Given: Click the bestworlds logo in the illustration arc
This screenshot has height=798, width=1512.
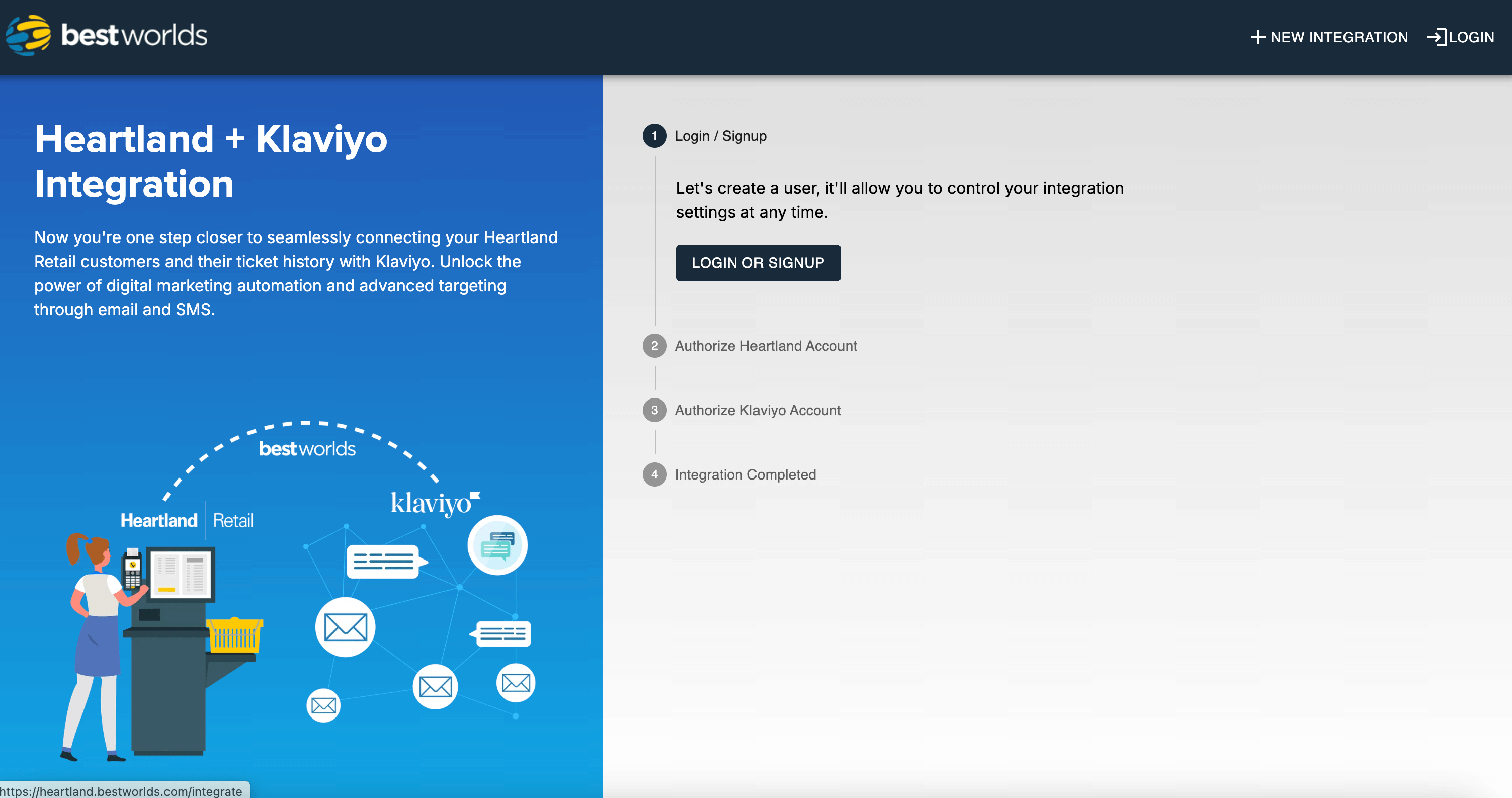Looking at the screenshot, I should click(307, 449).
